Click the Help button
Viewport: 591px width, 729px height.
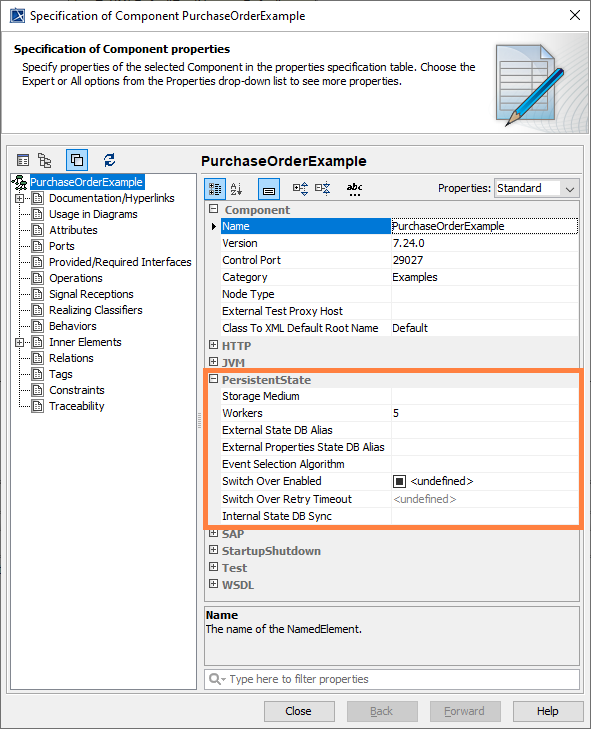point(548,711)
